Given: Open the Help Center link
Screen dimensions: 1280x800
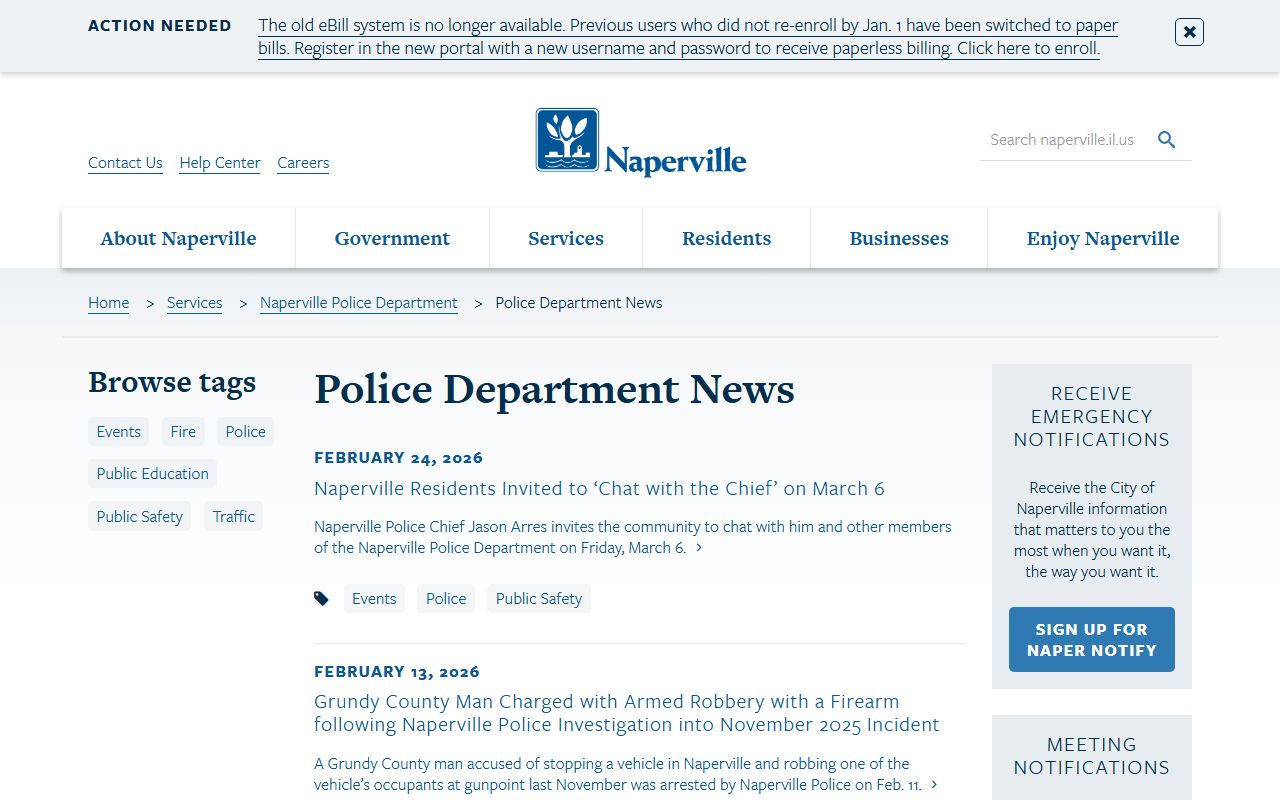Looking at the screenshot, I should 220,163.
